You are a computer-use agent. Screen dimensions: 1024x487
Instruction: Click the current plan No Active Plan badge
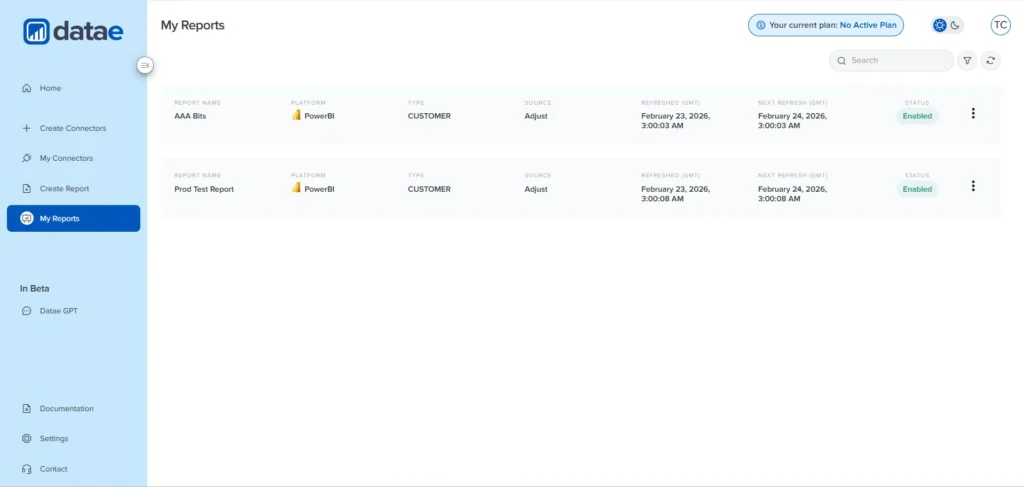[x=825, y=25]
